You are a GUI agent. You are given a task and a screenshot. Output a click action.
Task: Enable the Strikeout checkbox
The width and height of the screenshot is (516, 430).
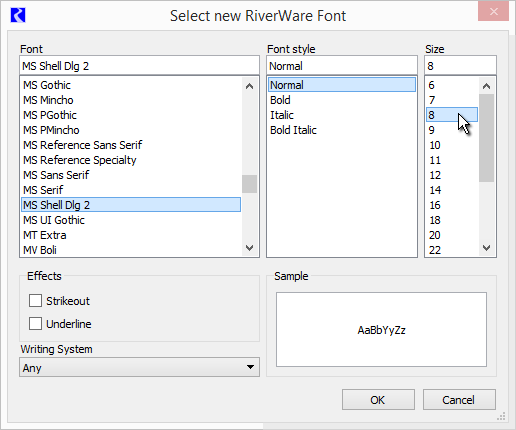click(35, 301)
